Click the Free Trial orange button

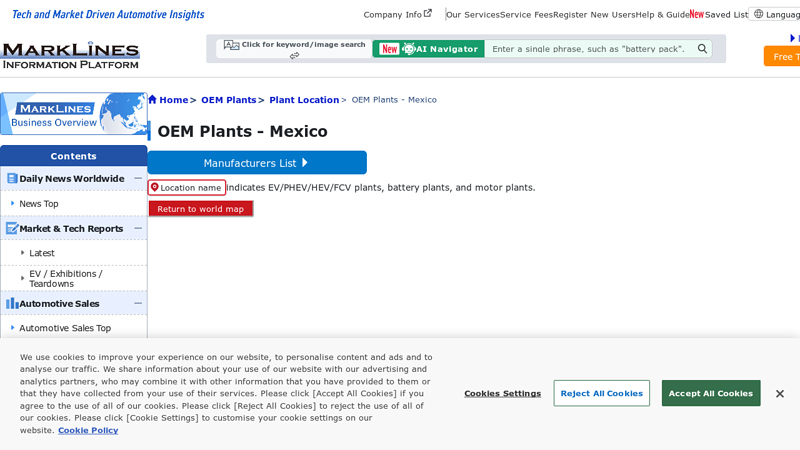(782, 56)
